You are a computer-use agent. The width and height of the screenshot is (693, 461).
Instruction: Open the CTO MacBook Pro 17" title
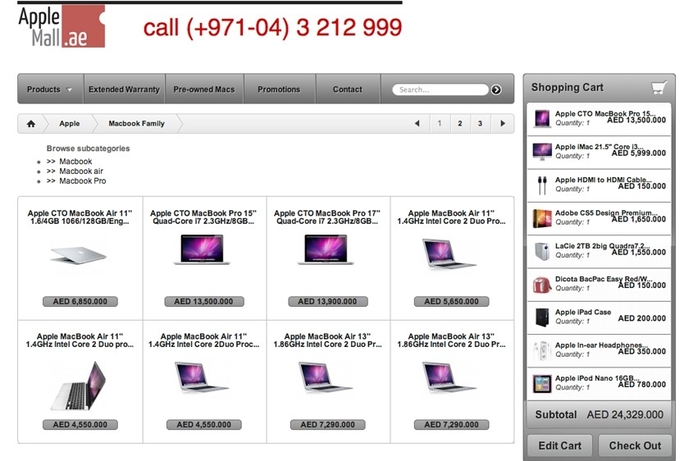(x=327, y=217)
